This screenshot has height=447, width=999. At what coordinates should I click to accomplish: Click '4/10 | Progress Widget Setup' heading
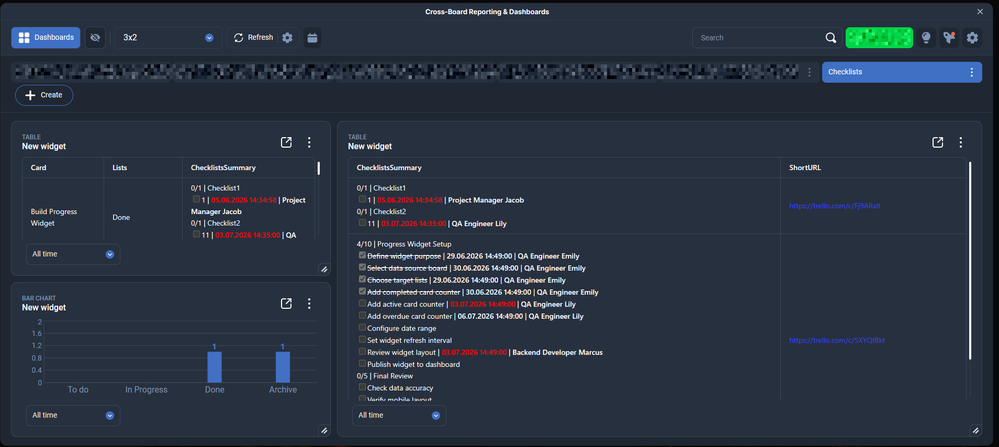click(404, 244)
